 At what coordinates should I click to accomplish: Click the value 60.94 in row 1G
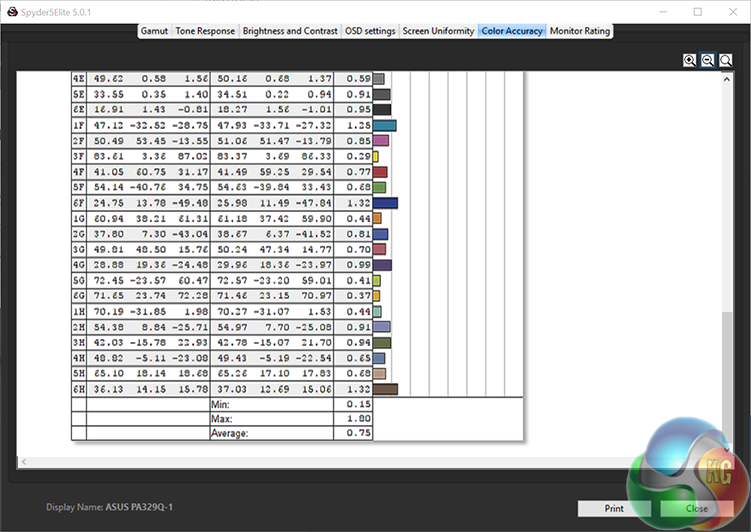tap(108, 219)
